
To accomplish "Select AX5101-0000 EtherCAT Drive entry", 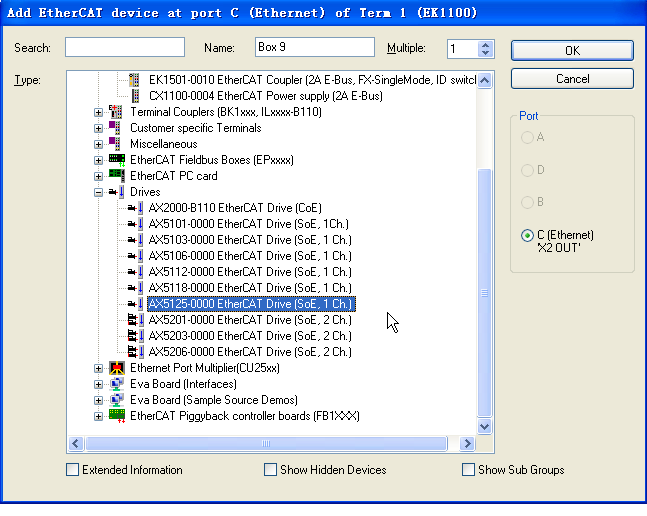I will [248, 224].
